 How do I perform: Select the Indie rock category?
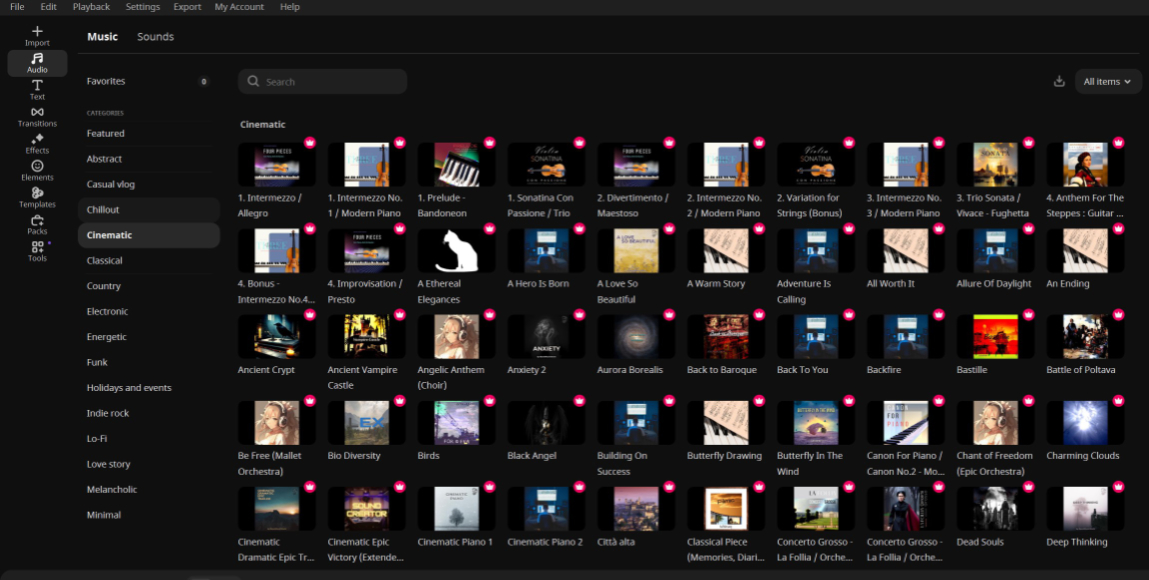[x=149, y=413]
